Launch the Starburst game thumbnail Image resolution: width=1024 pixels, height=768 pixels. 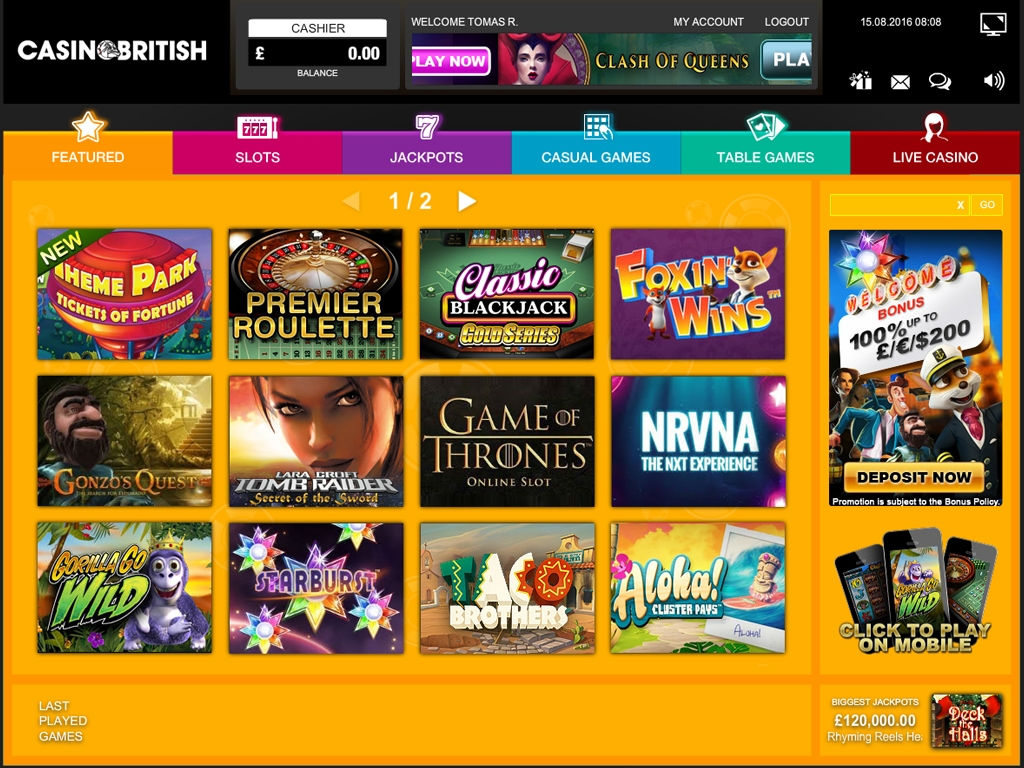pyautogui.click(x=316, y=588)
